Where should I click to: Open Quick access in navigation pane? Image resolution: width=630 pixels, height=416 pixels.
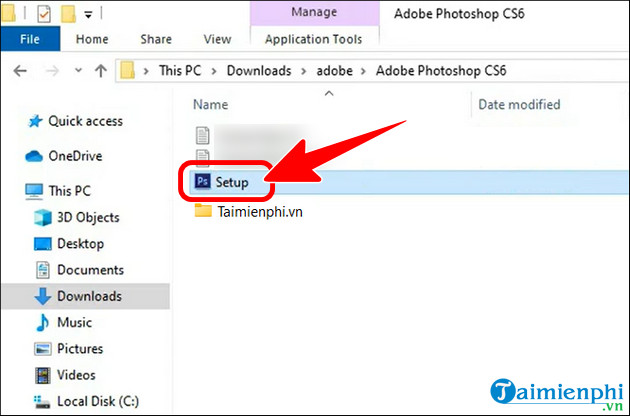(86, 121)
